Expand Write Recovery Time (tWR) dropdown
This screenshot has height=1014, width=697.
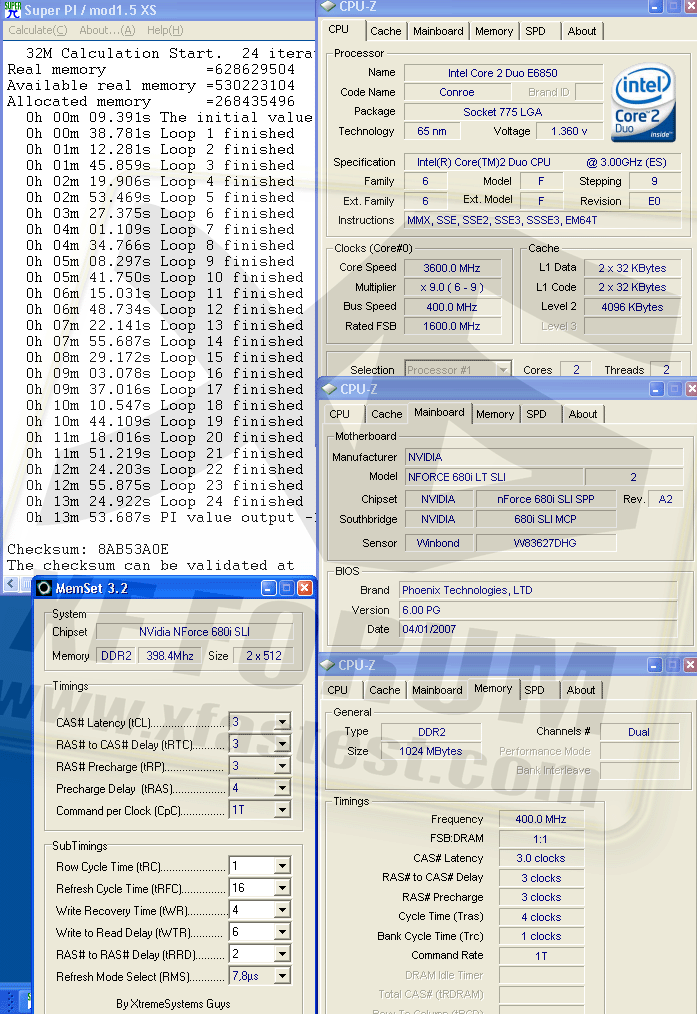coord(283,910)
